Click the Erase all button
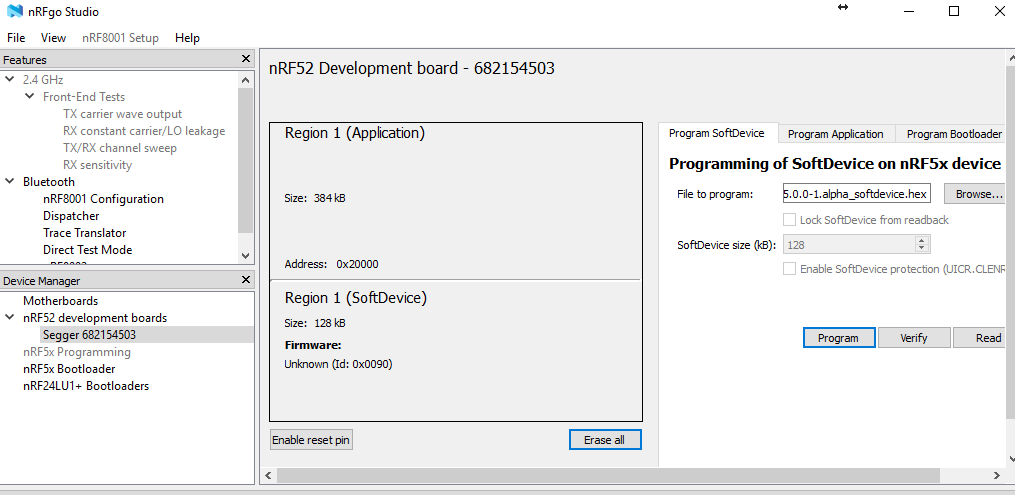The image size is (1015, 495). (605, 440)
